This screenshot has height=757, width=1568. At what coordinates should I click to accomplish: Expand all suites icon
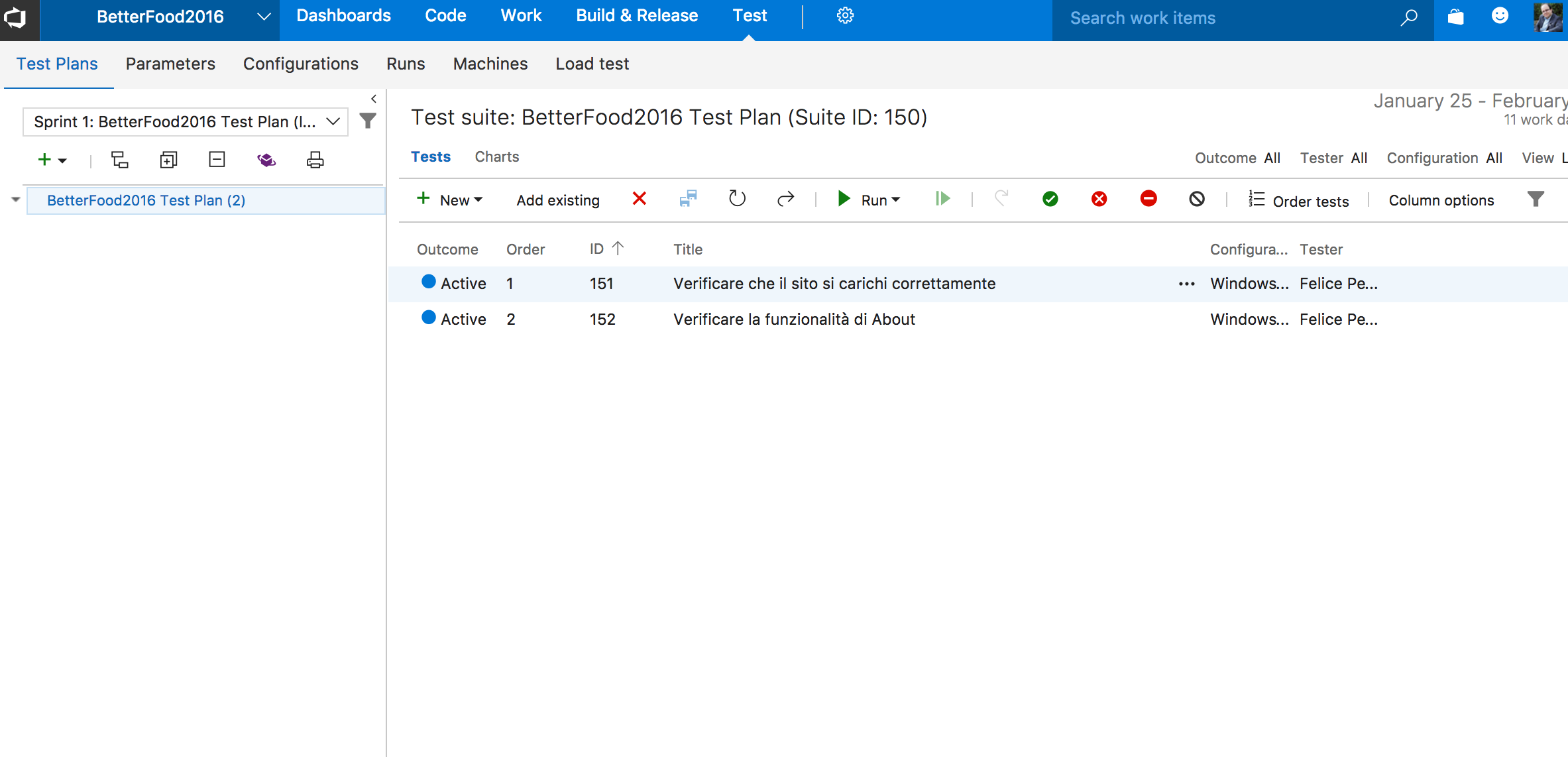[169, 160]
